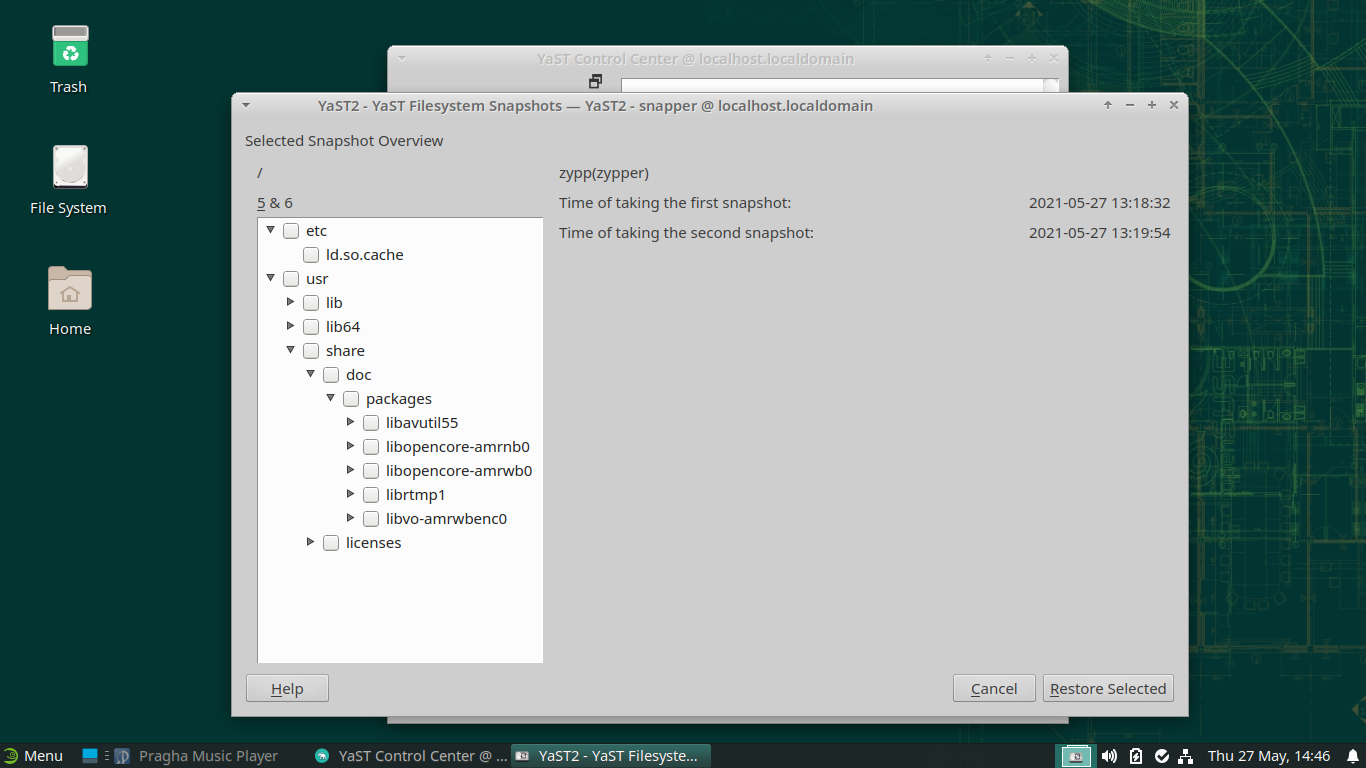This screenshot has width=1366, height=768.
Task: Expand the licenses tree node
Action: (311, 542)
